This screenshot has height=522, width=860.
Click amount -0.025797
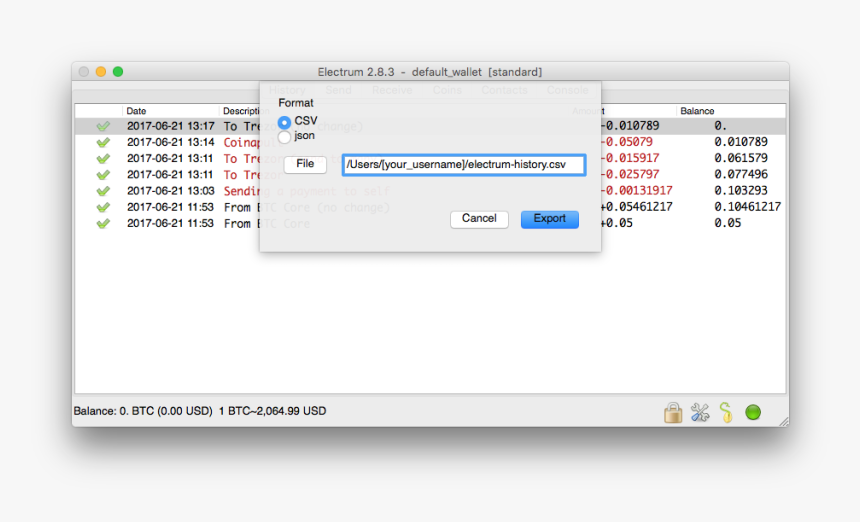[x=629, y=174]
